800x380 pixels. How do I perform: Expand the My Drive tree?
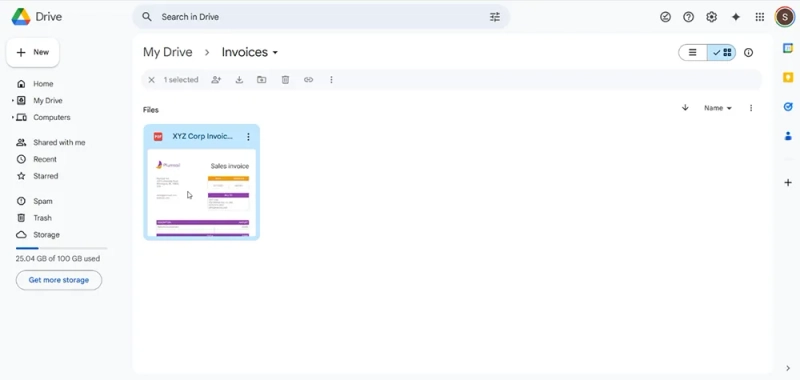[13, 100]
